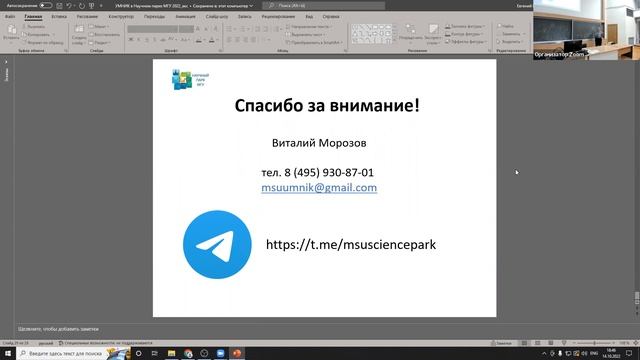Click the science park logo on slide

click(191, 79)
